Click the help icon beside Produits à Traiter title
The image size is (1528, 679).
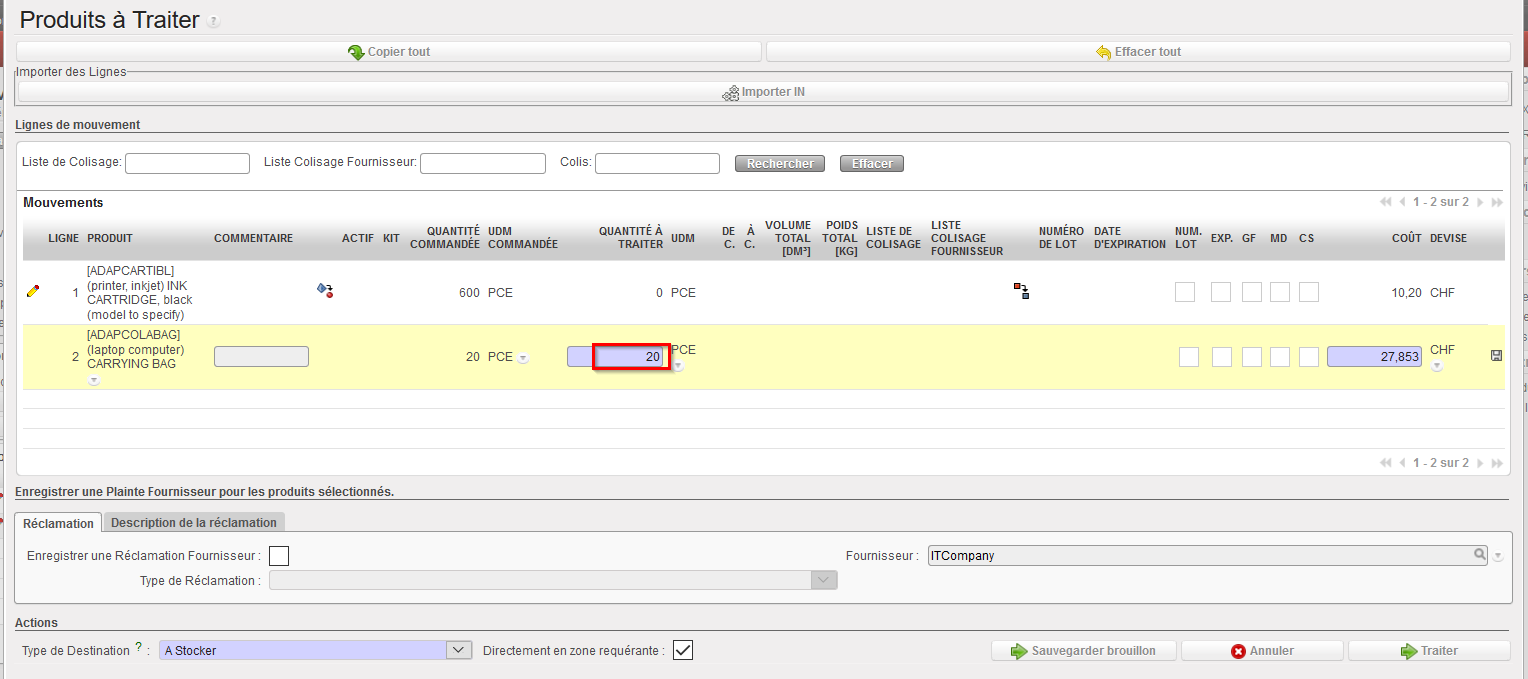pos(213,21)
